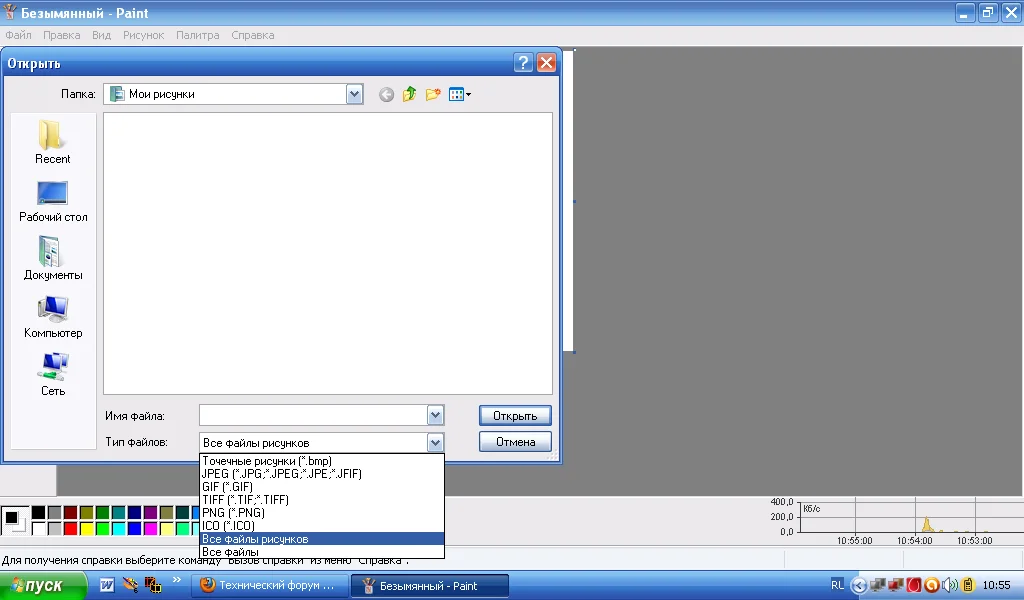This screenshot has width=1024, height=600.
Task: Click into the Имя файла text field
Action: tap(313, 415)
